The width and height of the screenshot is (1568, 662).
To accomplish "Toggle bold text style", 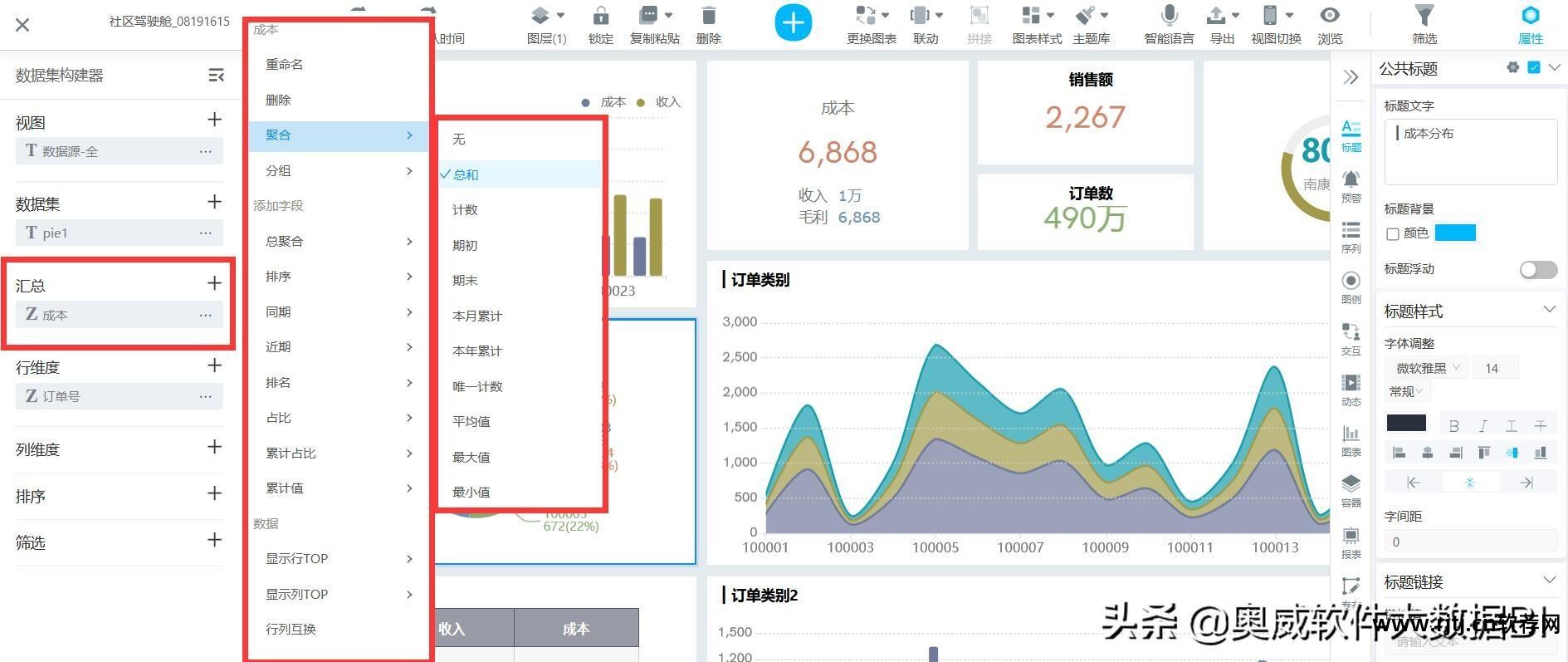I will (1453, 425).
